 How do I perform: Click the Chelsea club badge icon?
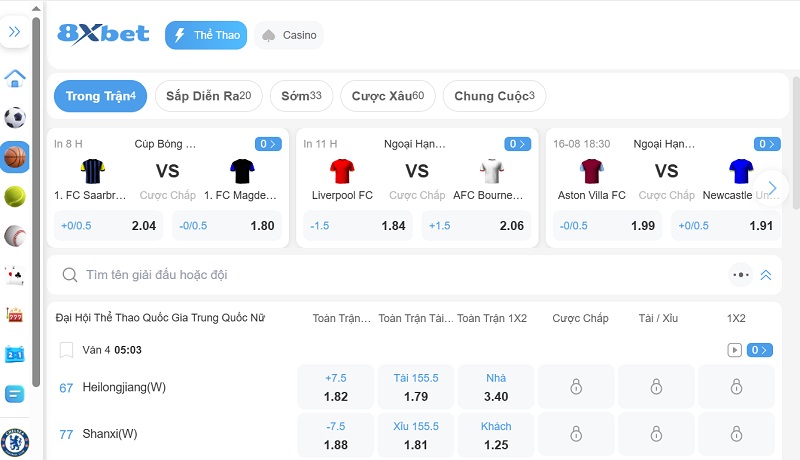click(x=15, y=441)
